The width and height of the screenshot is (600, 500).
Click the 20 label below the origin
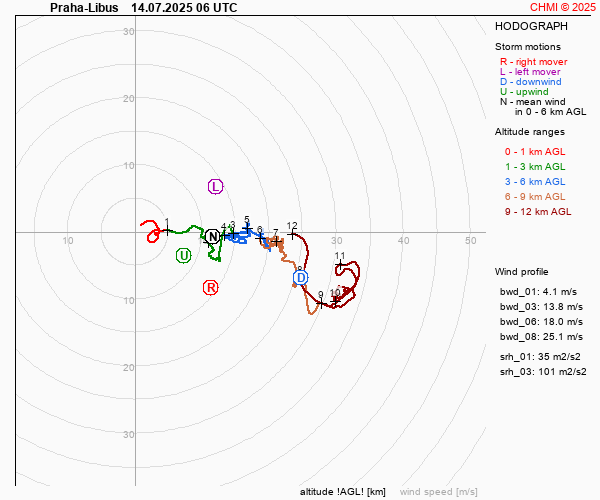pos(129,367)
